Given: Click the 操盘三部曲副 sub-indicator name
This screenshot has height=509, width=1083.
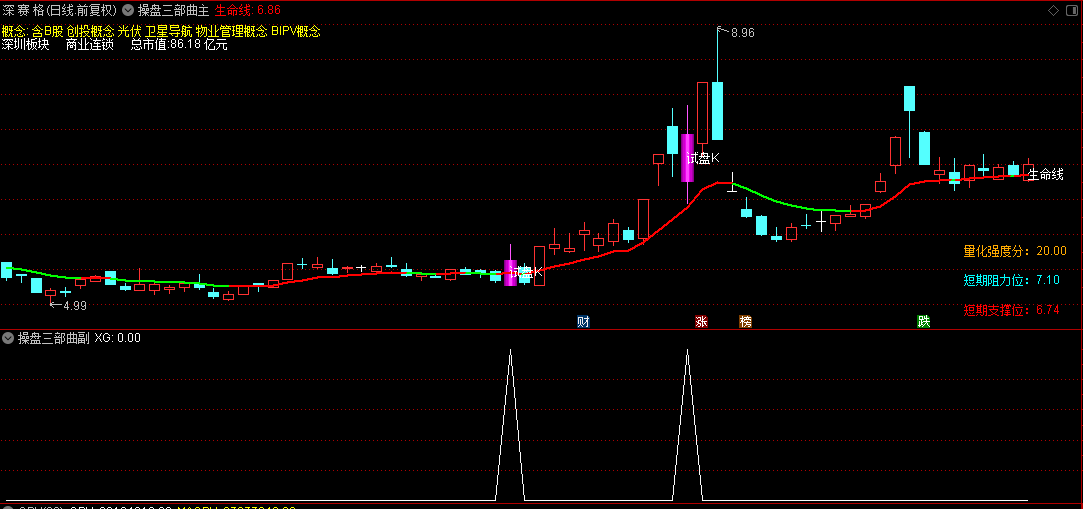Looking at the screenshot, I should pos(54,338).
